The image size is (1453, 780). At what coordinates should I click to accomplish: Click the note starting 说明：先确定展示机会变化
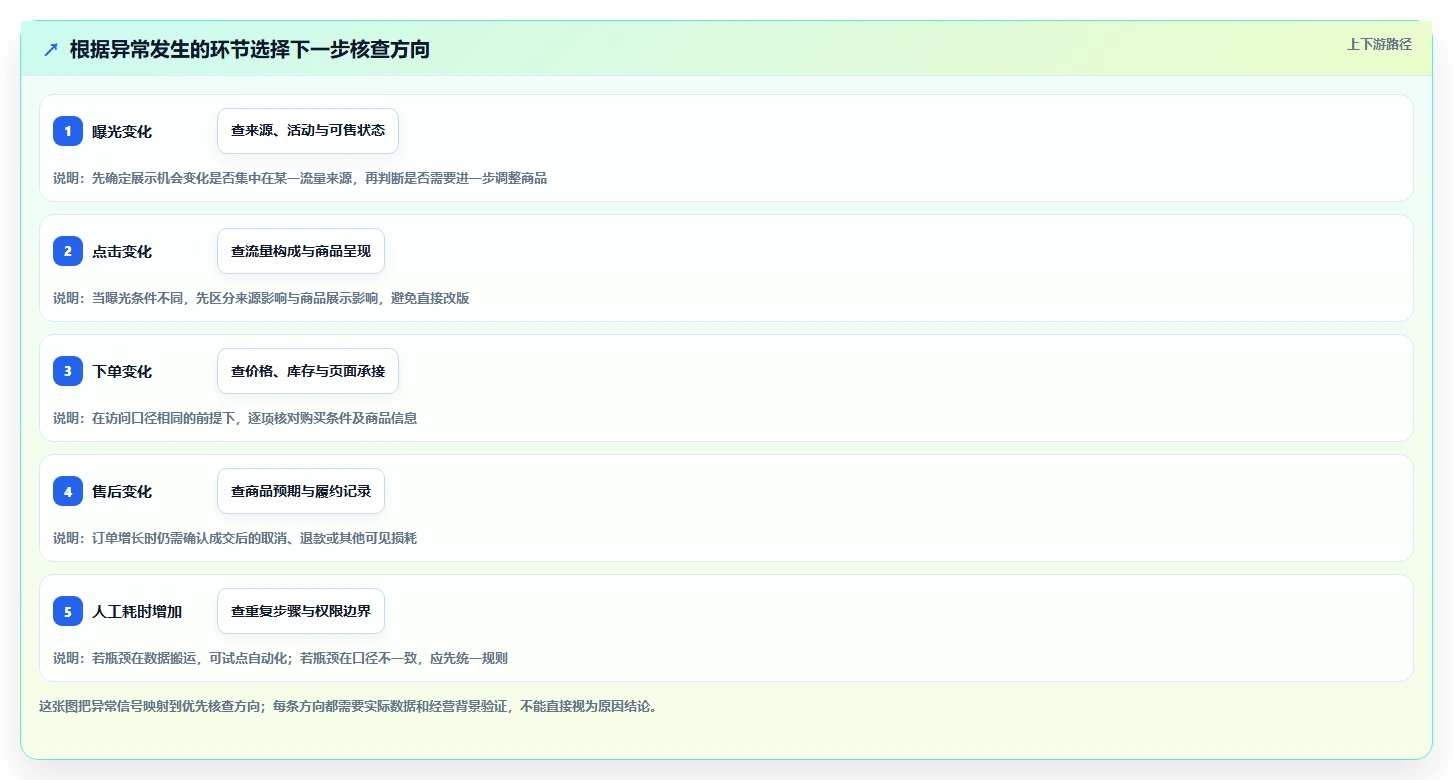(x=300, y=178)
